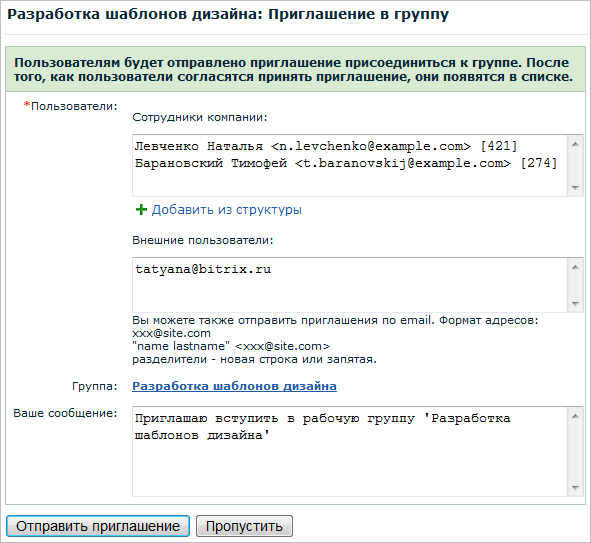
Task: Click down arrow of message box scrollbar
Action: click(x=575, y=488)
